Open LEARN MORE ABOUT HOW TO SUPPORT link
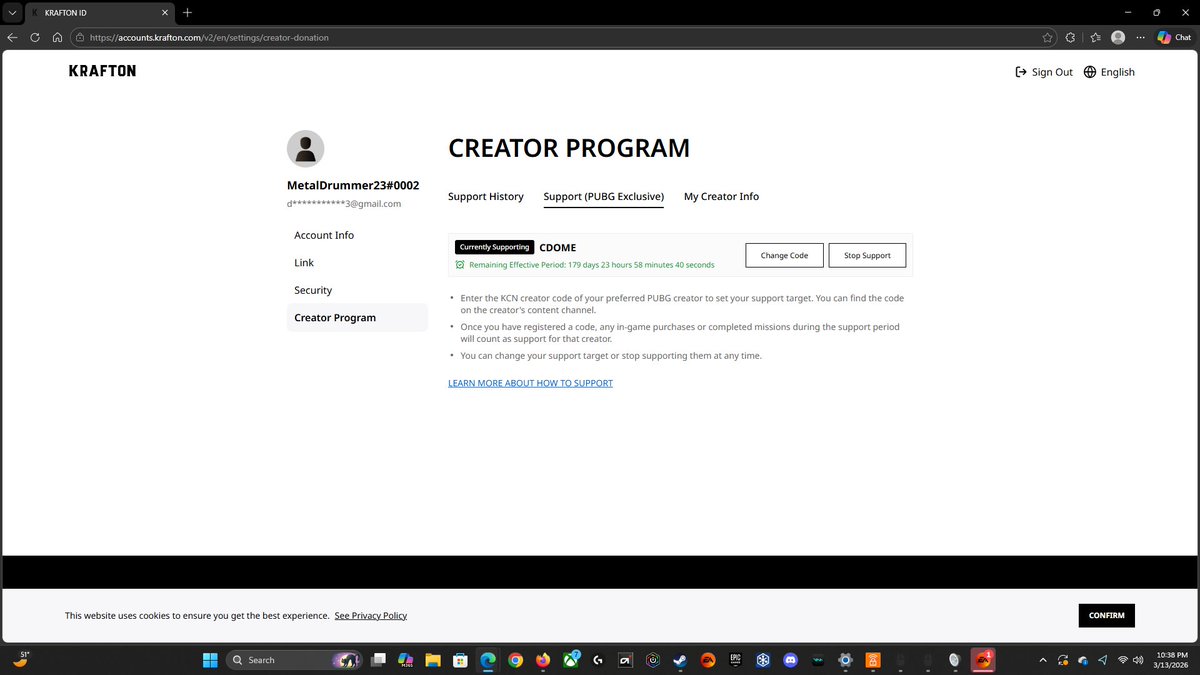Screen dimensions: 1200x675 tap(530, 383)
